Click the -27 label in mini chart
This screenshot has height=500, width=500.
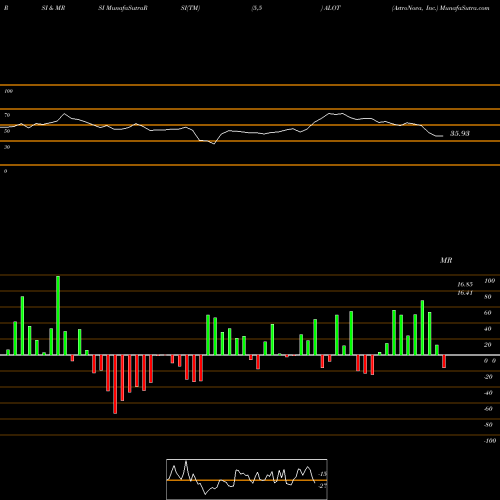[x=322, y=486]
